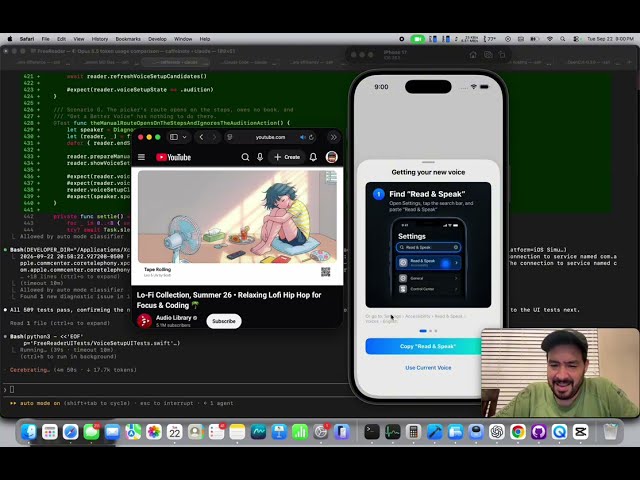Open the Edit menu
640x480 pixels.
click(61, 39)
